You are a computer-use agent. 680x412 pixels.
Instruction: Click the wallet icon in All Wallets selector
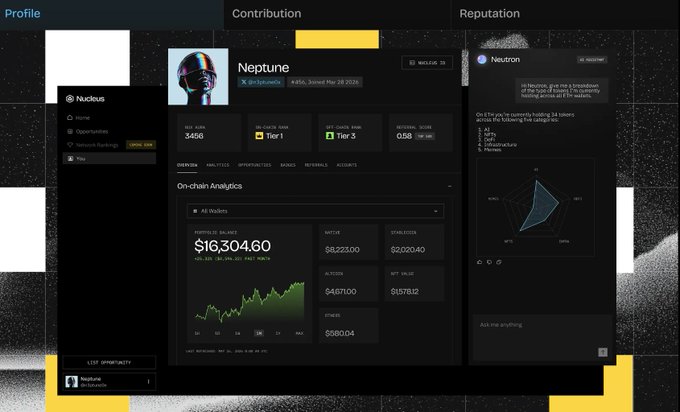pyautogui.click(x=195, y=211)
